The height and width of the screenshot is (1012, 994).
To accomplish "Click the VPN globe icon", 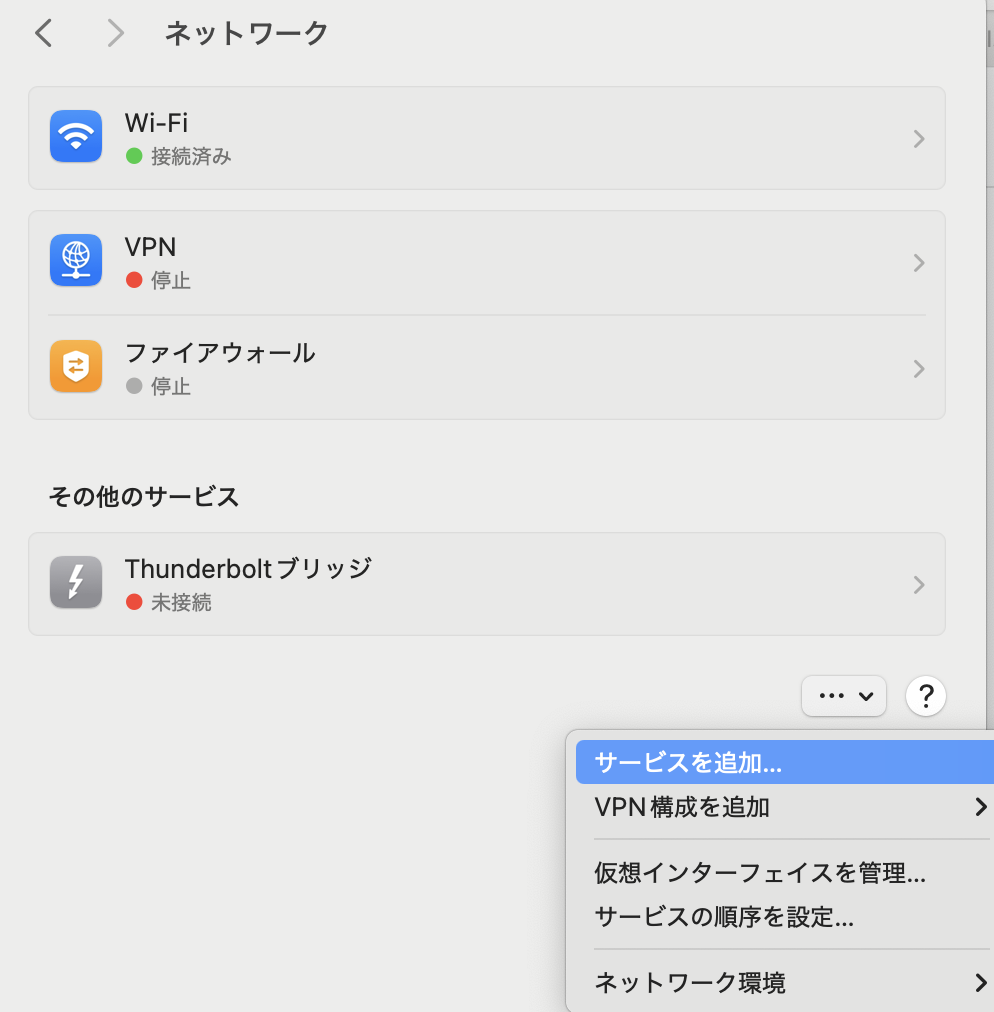I will tap(76, 260).
